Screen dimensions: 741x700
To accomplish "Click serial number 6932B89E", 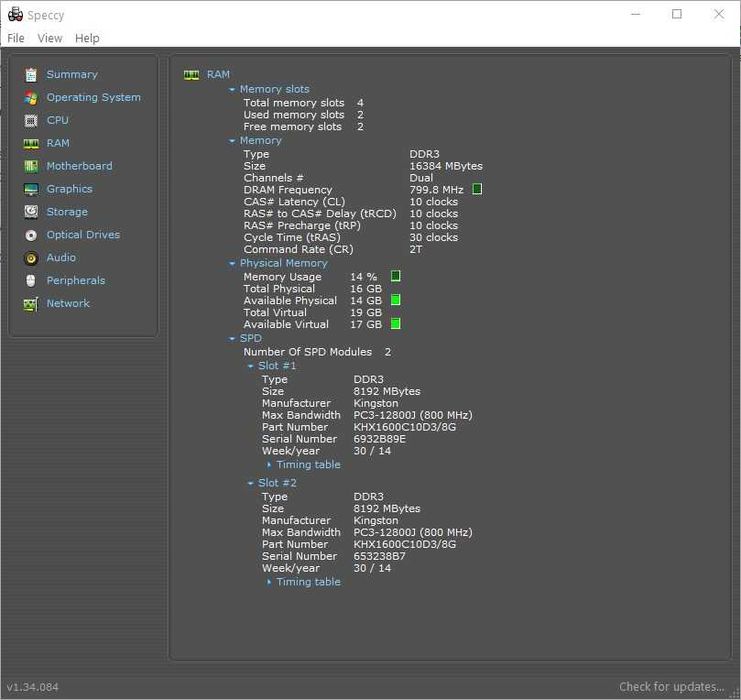I will point(379,439).
